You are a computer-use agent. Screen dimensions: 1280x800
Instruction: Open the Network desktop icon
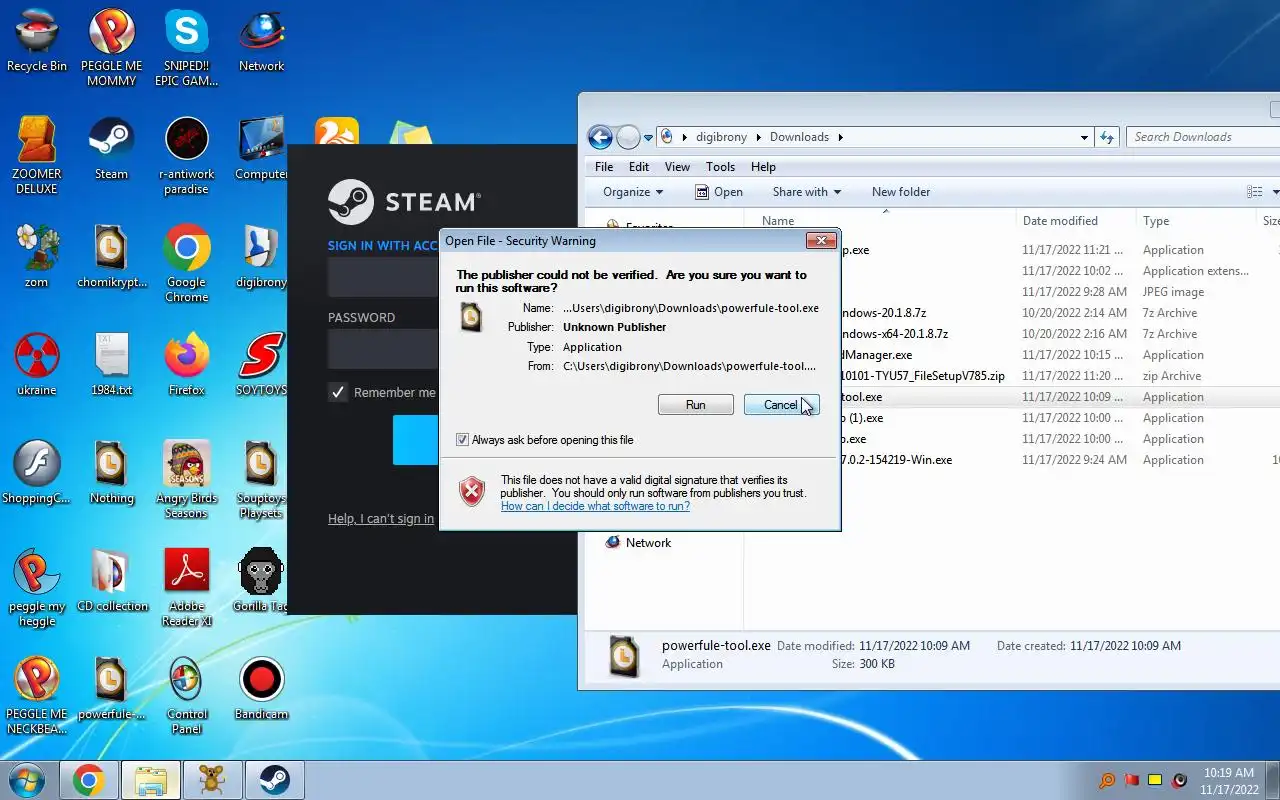(x=261, y=42)
